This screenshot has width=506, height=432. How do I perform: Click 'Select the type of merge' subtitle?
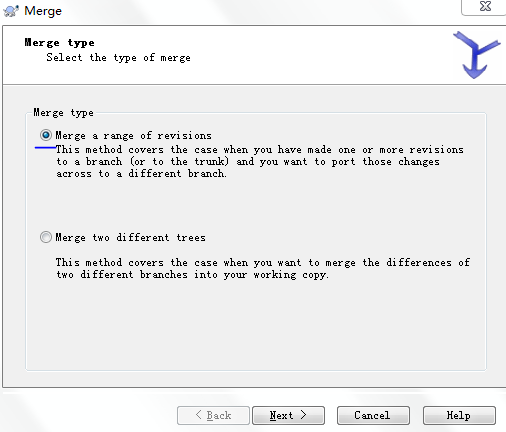[x=118, y=58]
